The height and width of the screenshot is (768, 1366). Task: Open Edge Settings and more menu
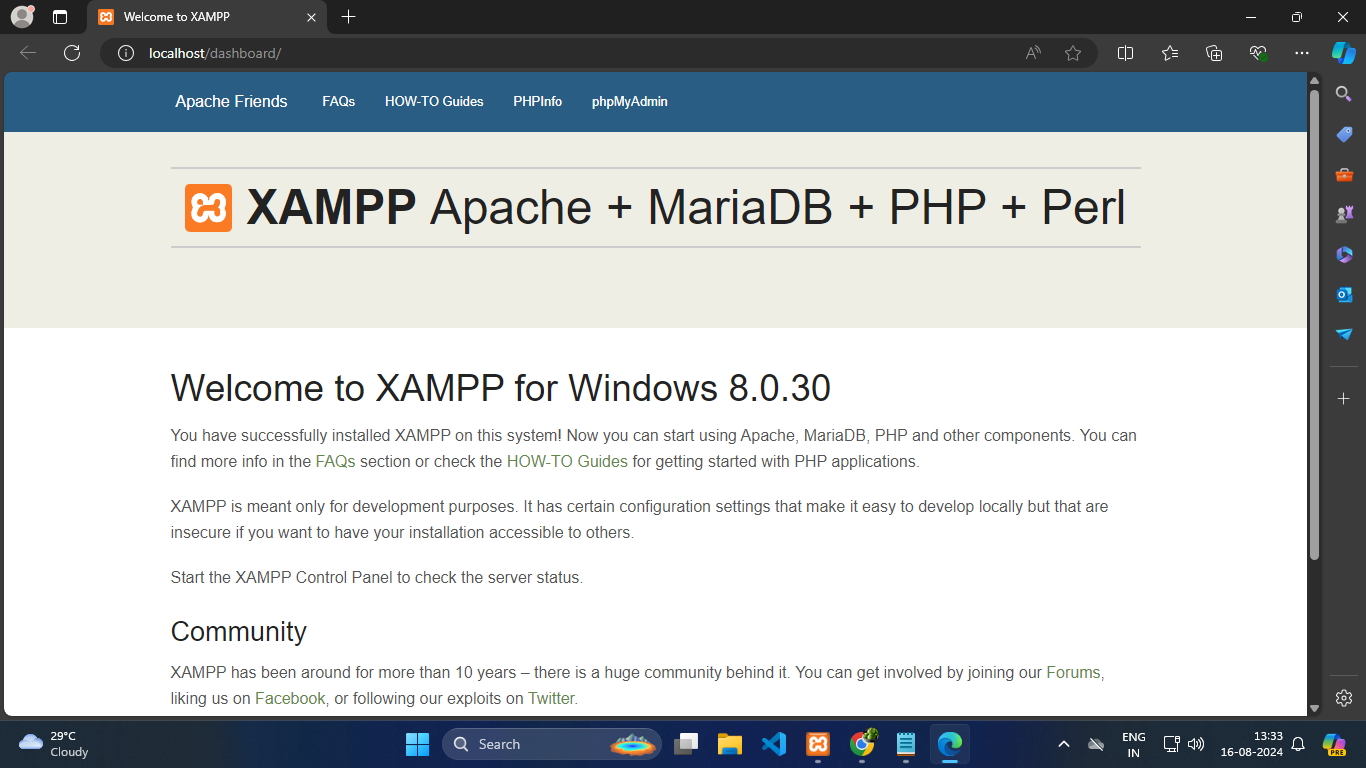click(x=1301, y=53)
